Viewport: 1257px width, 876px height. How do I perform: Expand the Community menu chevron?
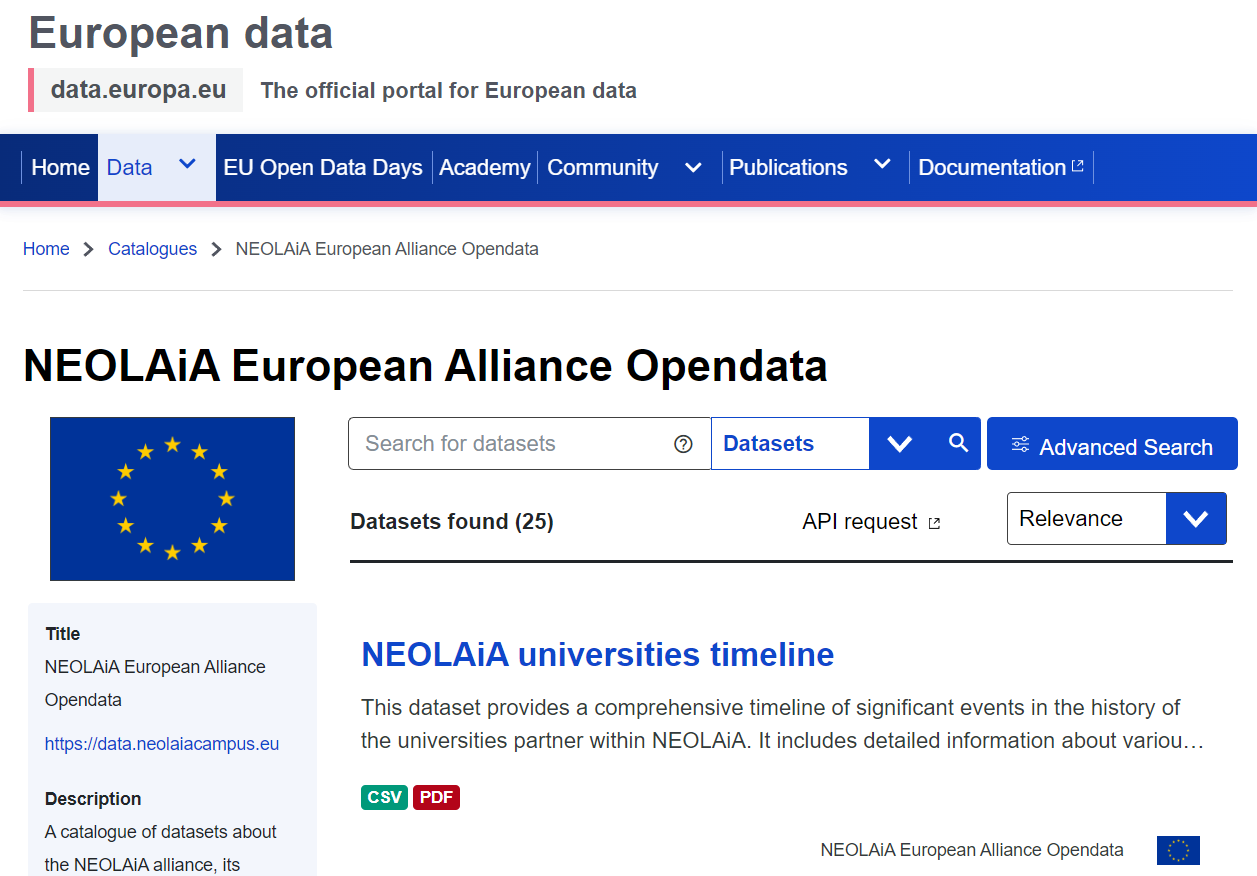[693, 168]
